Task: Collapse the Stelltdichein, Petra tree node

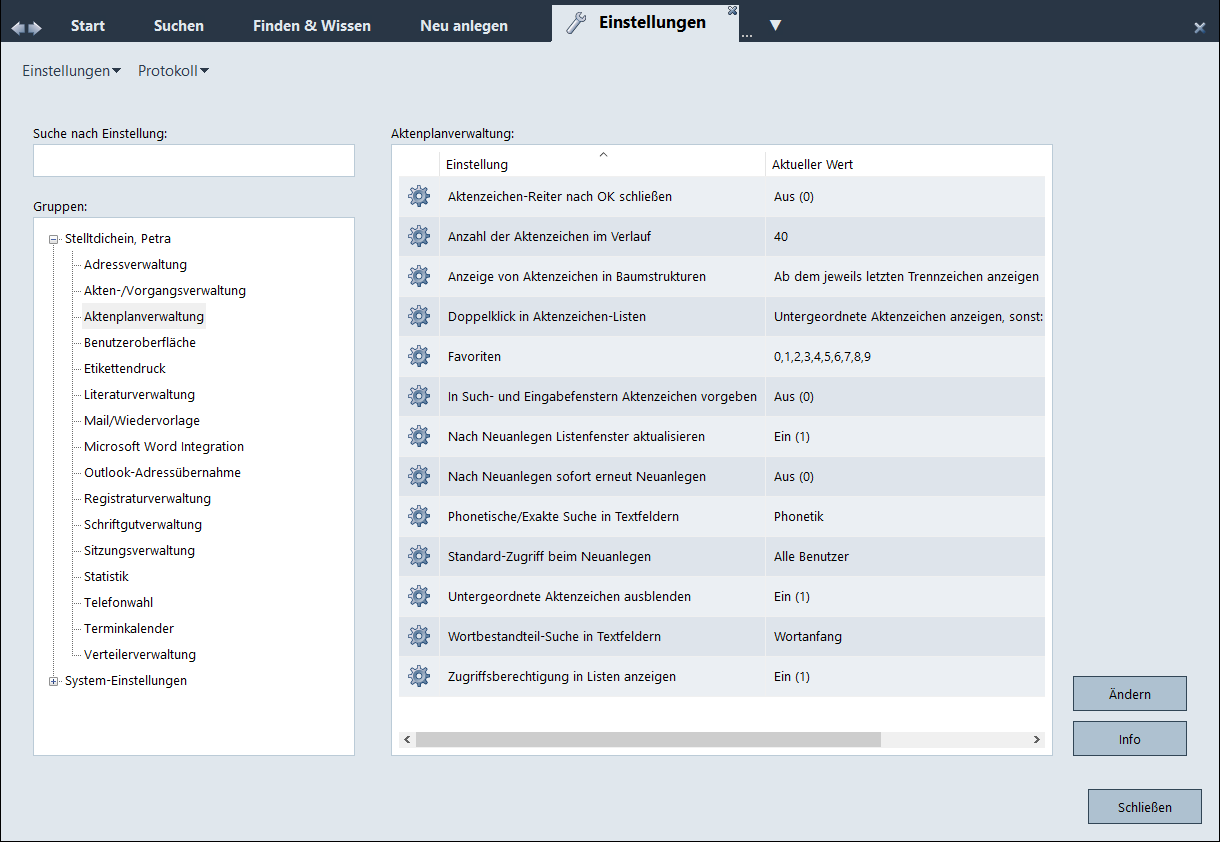Action: pos(54,239)
